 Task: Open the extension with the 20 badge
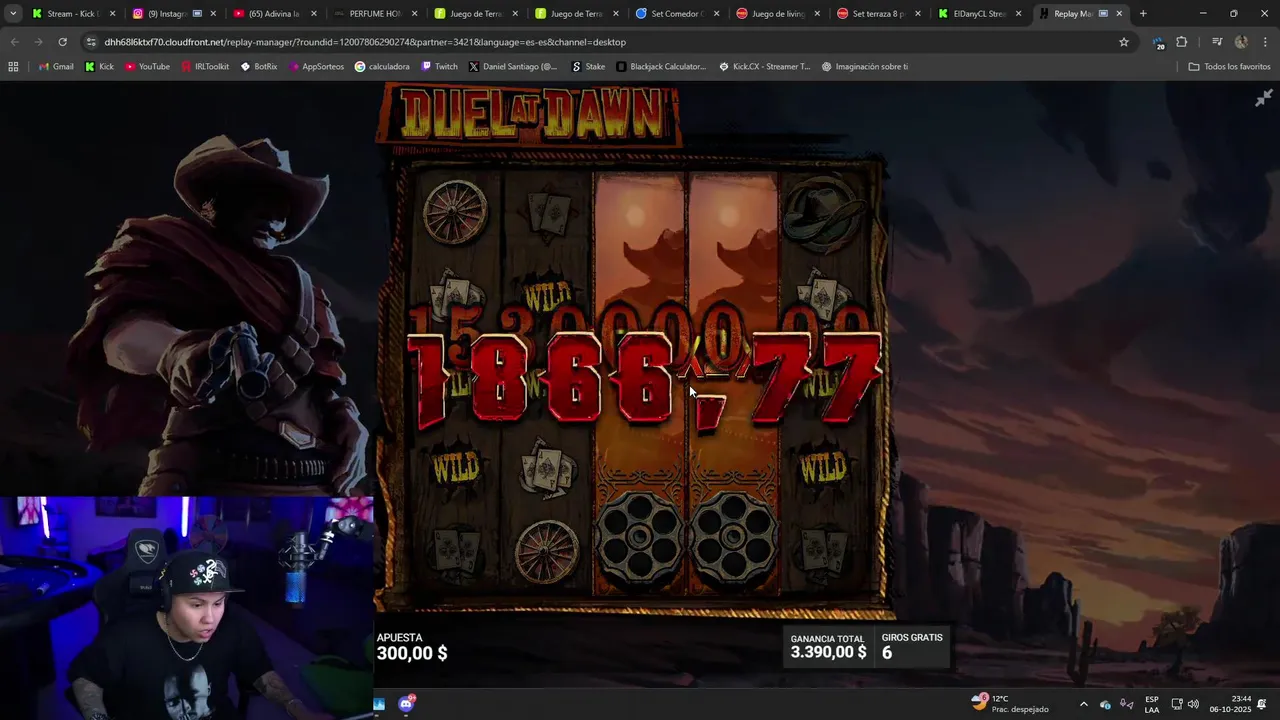click(x=1158, y=42)
